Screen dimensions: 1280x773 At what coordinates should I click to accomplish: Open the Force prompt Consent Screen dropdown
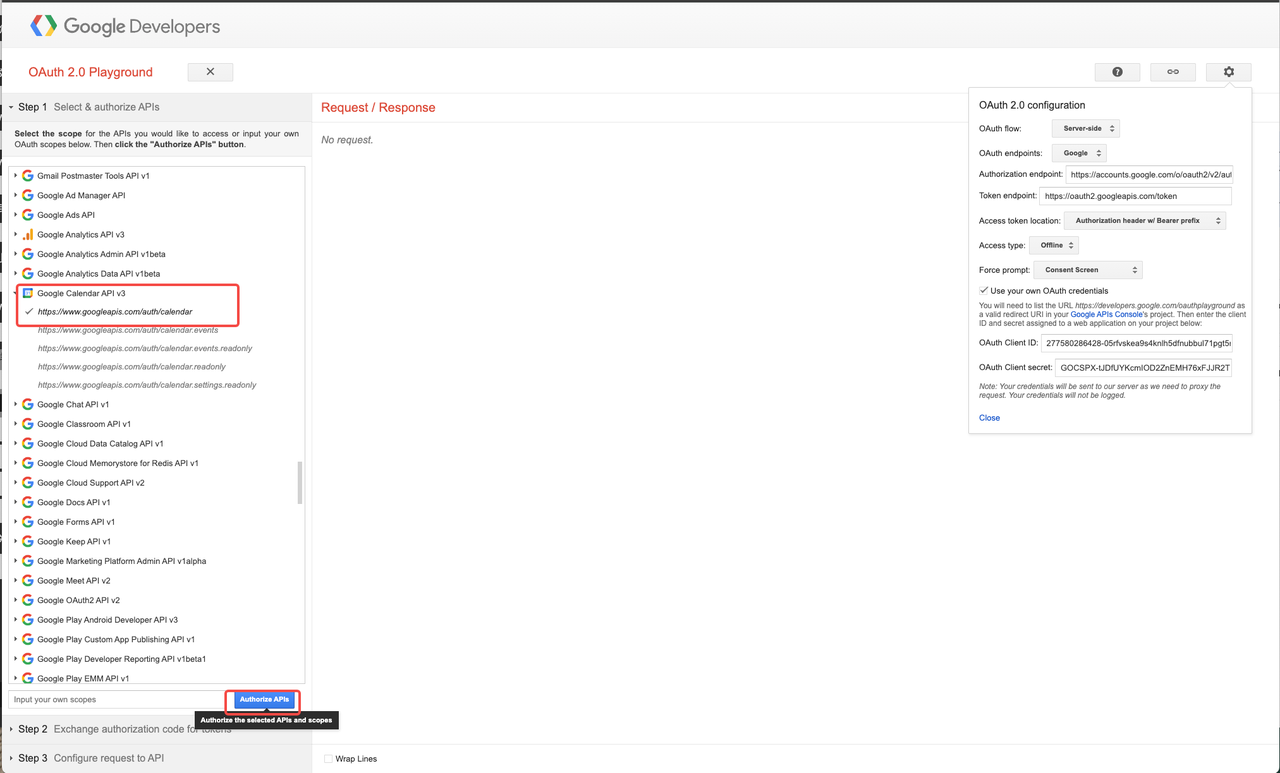coord(1087,270)
